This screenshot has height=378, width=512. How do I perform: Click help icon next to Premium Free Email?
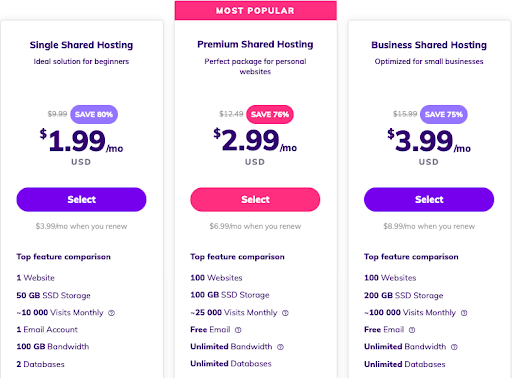point(238,330)
